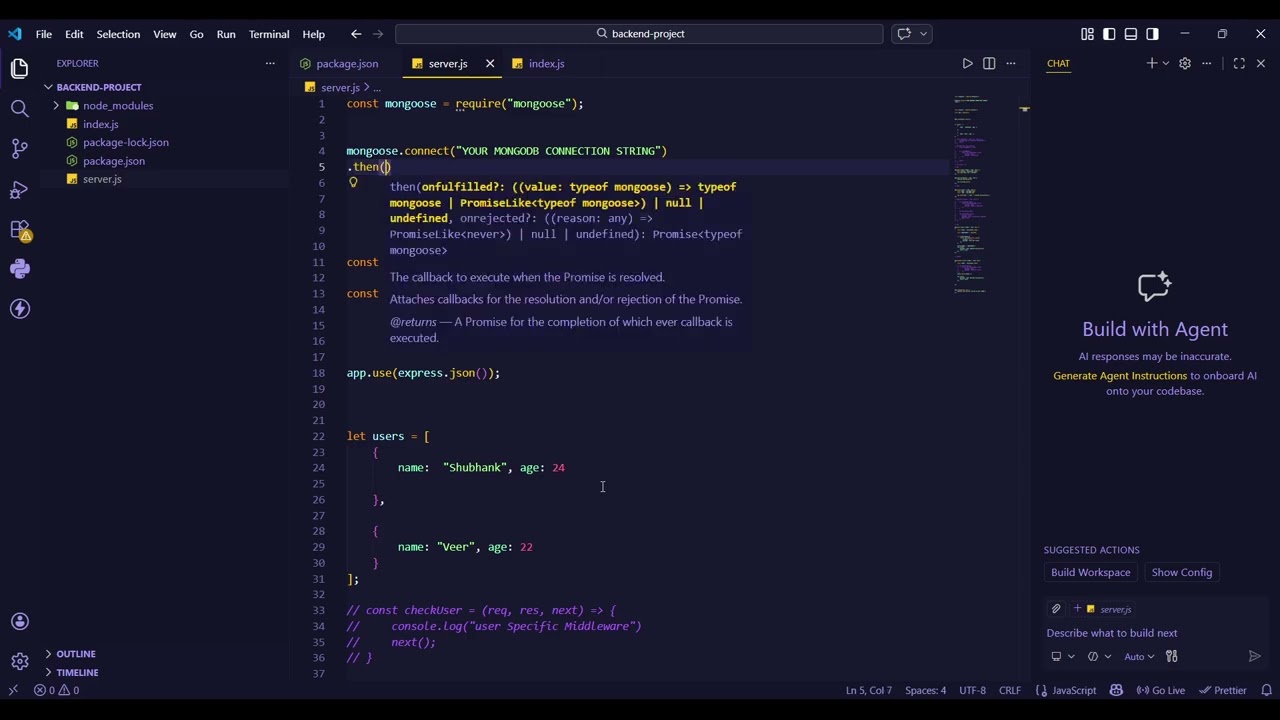Open the Copilot chat dropdown in title bar
1280x720 pixels.
923,34
